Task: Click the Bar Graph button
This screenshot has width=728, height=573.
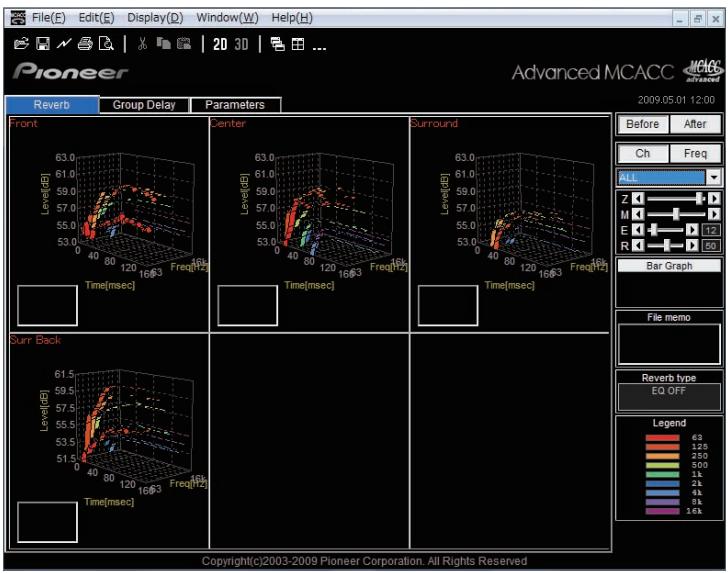Action: click(669, 266)
